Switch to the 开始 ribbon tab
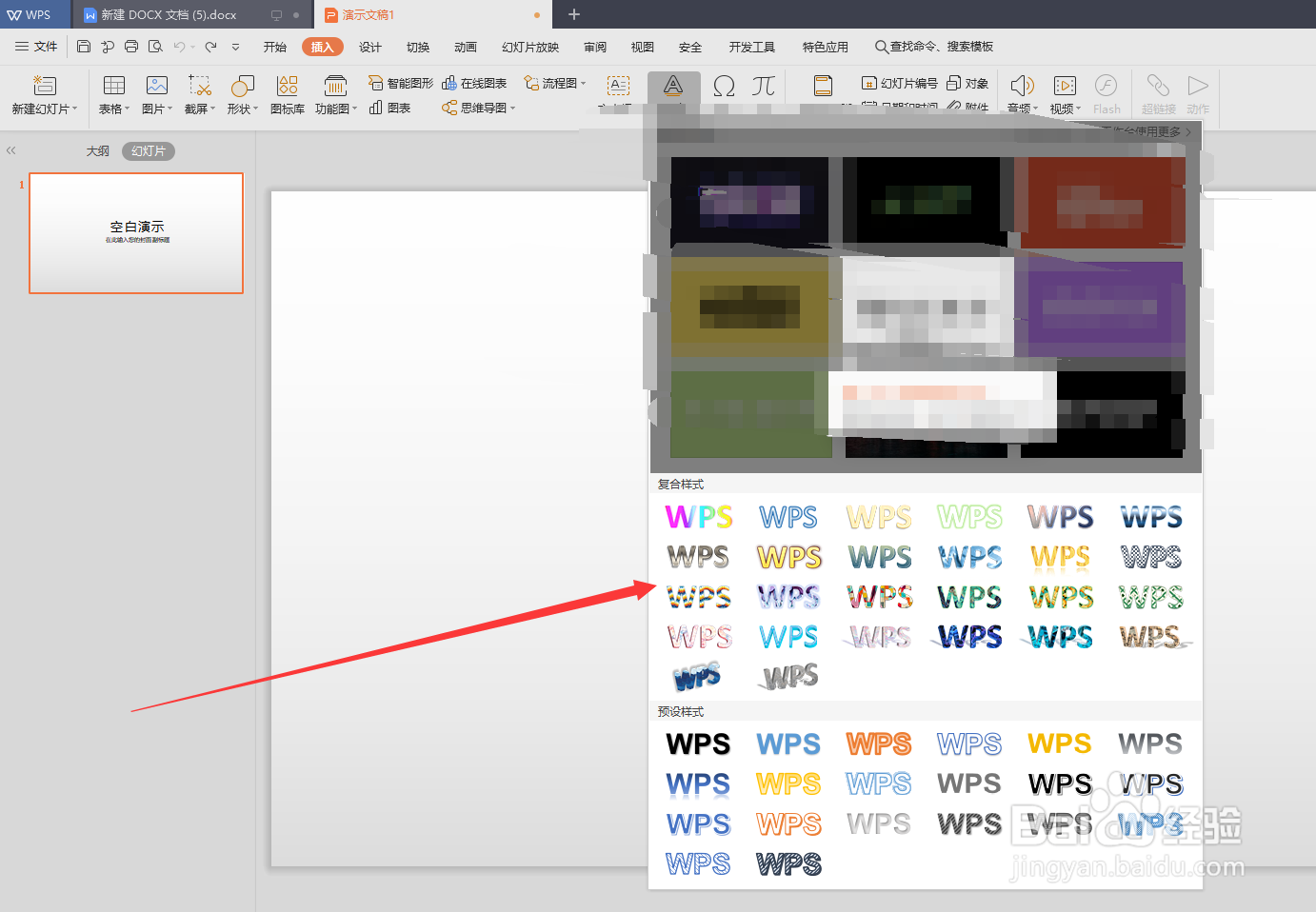The height and width of the screenshot is (912, 1316). click(x=275, y=47)
